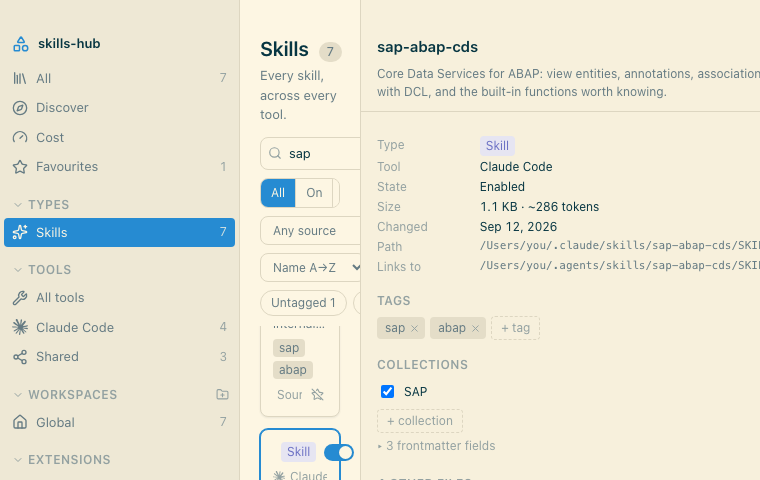Screen dimensions: 760x480
Task: Add a workspace with the folder-plus icon
Action: click(x=222, y=394)
